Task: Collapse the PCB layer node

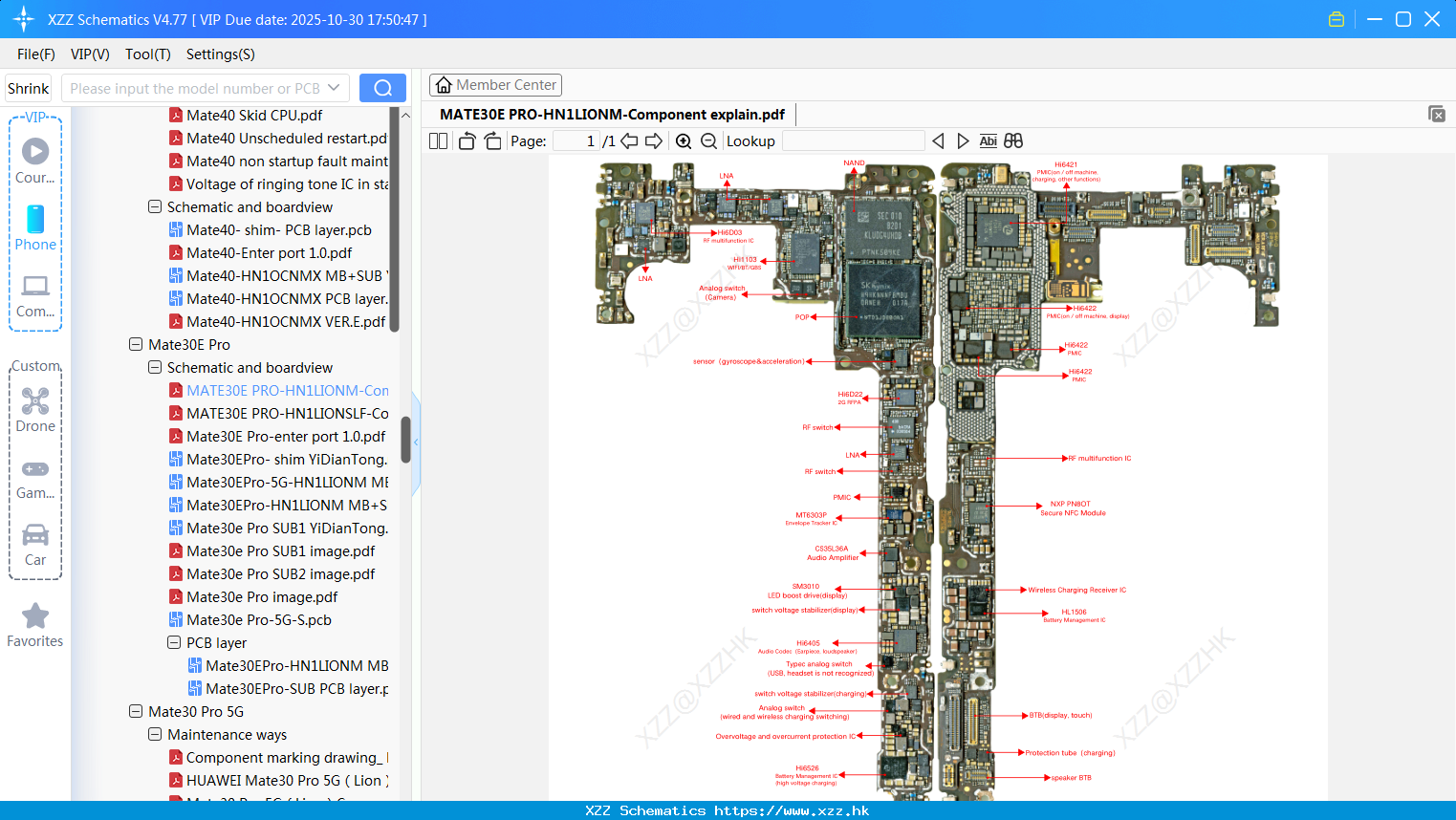Action: coord(174,642)
